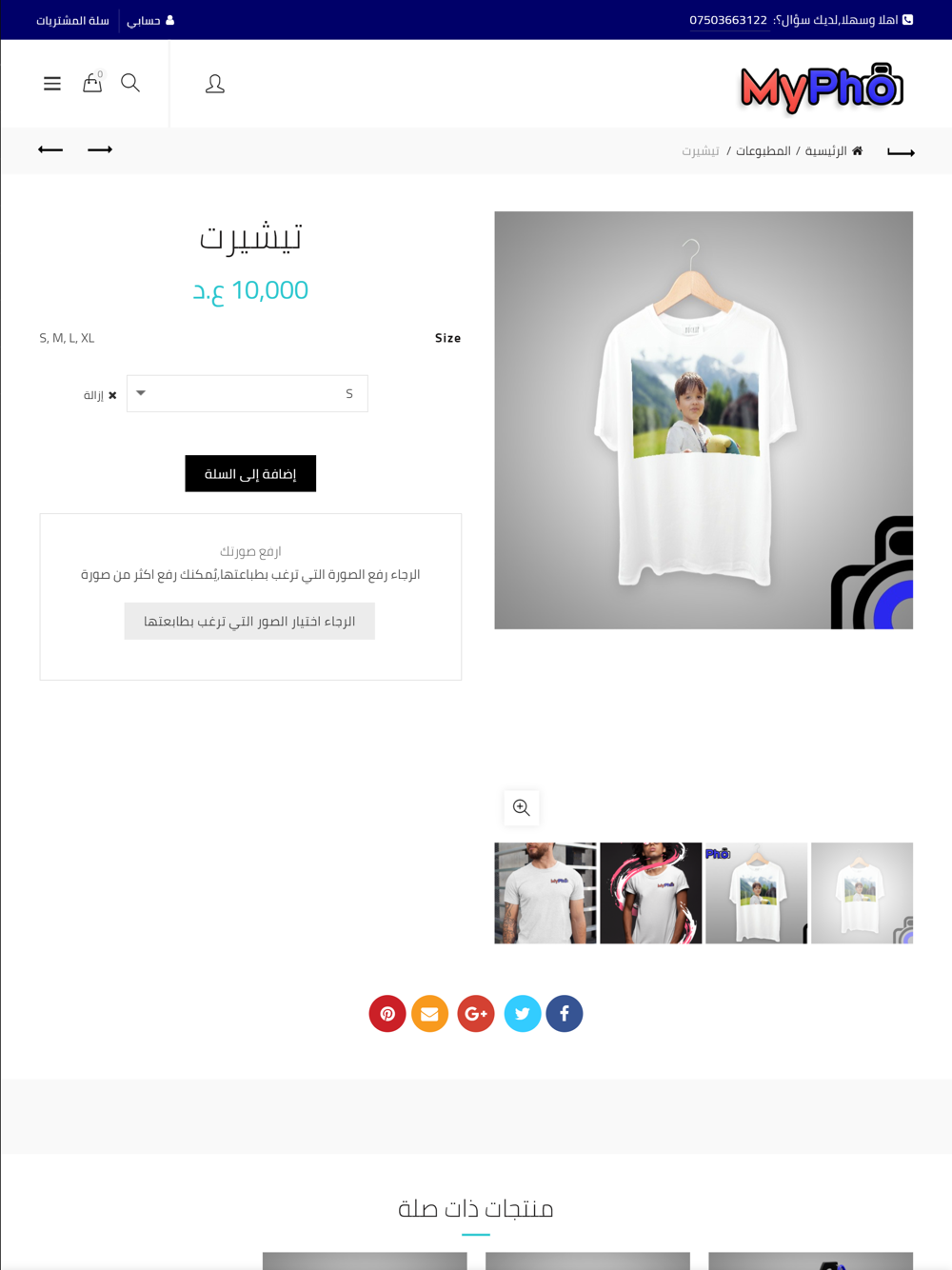Share product via email icon

(430, 1013)
